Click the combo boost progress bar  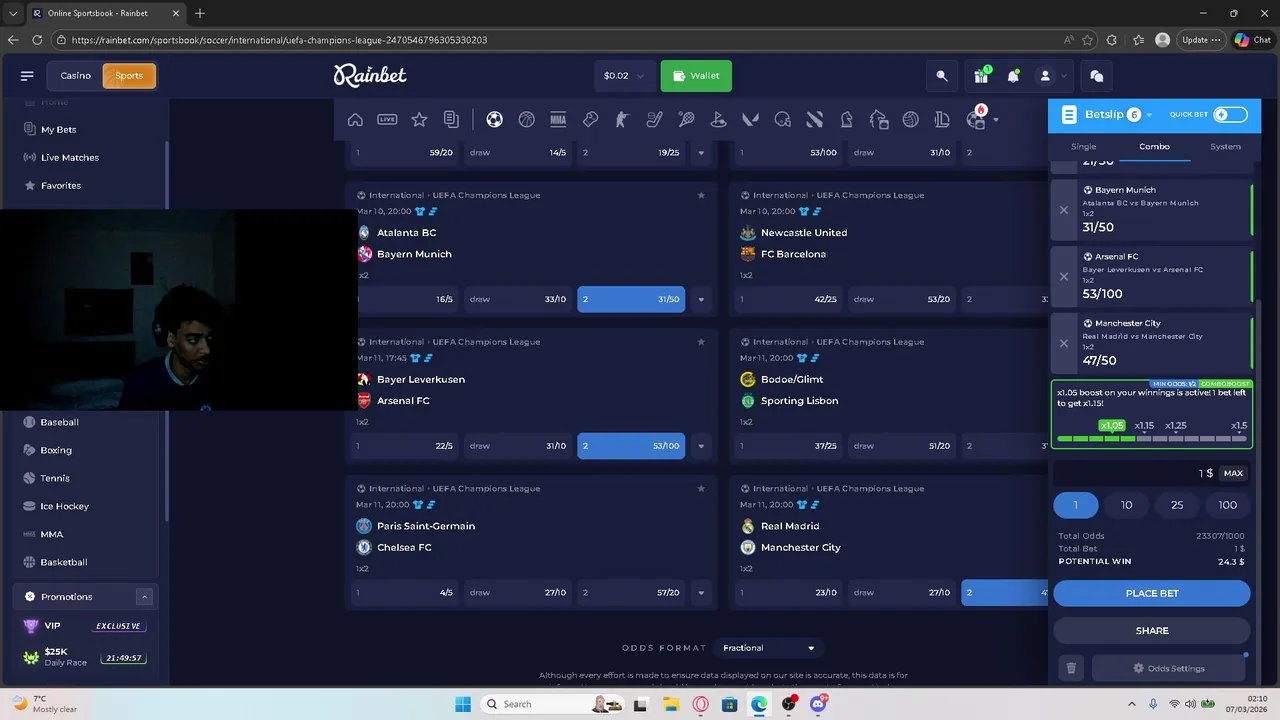click(1152, 439)
